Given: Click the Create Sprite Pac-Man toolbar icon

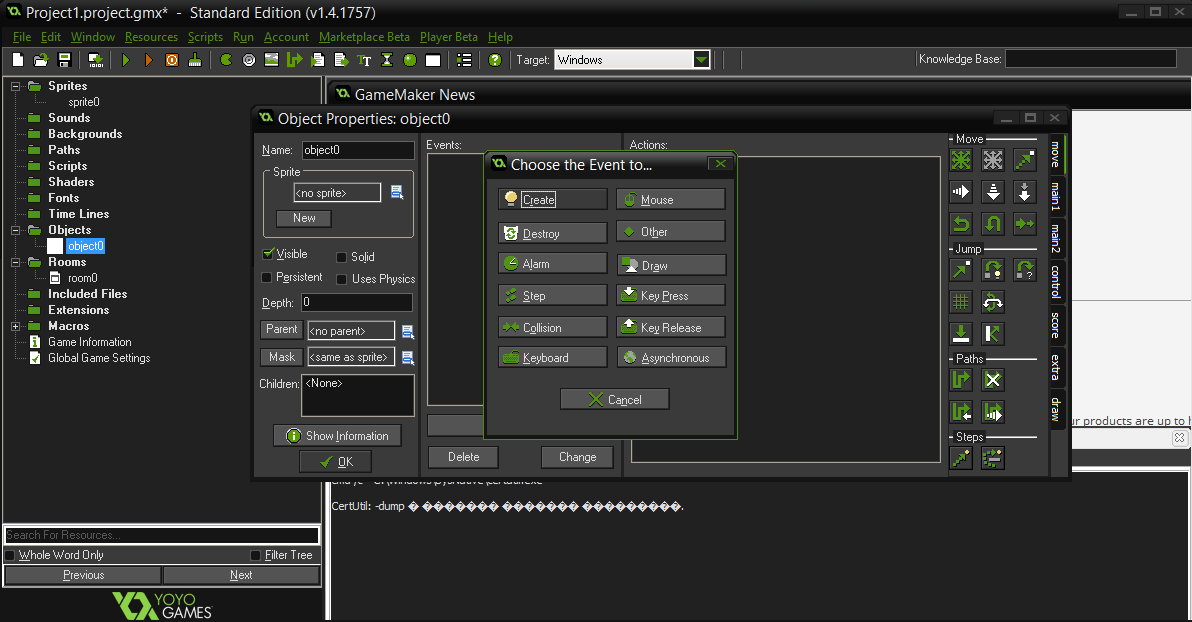Looking at the screenshot, I should 227,60.
